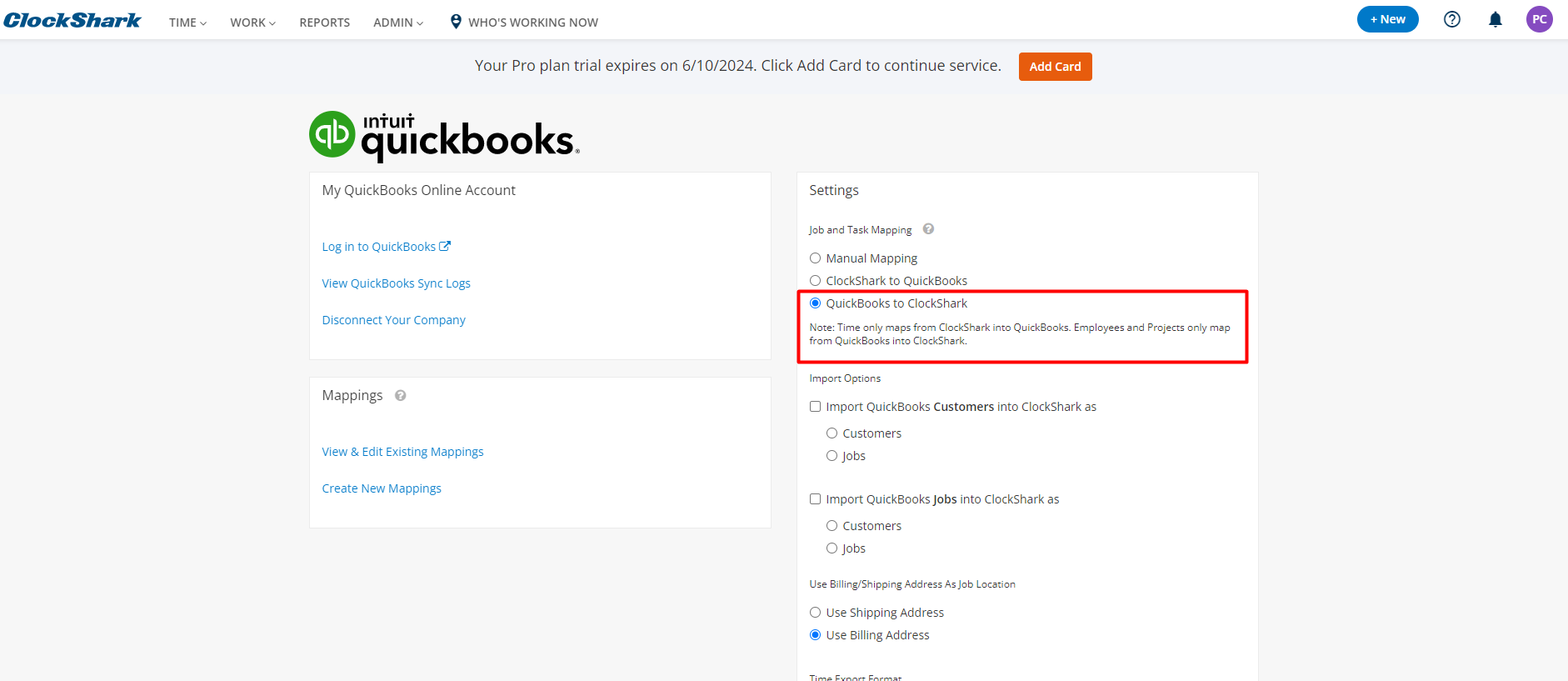Choose Jobs under Import QuickBooks Customers
The height and width of the screenshot is (681, 1568).
831,456
